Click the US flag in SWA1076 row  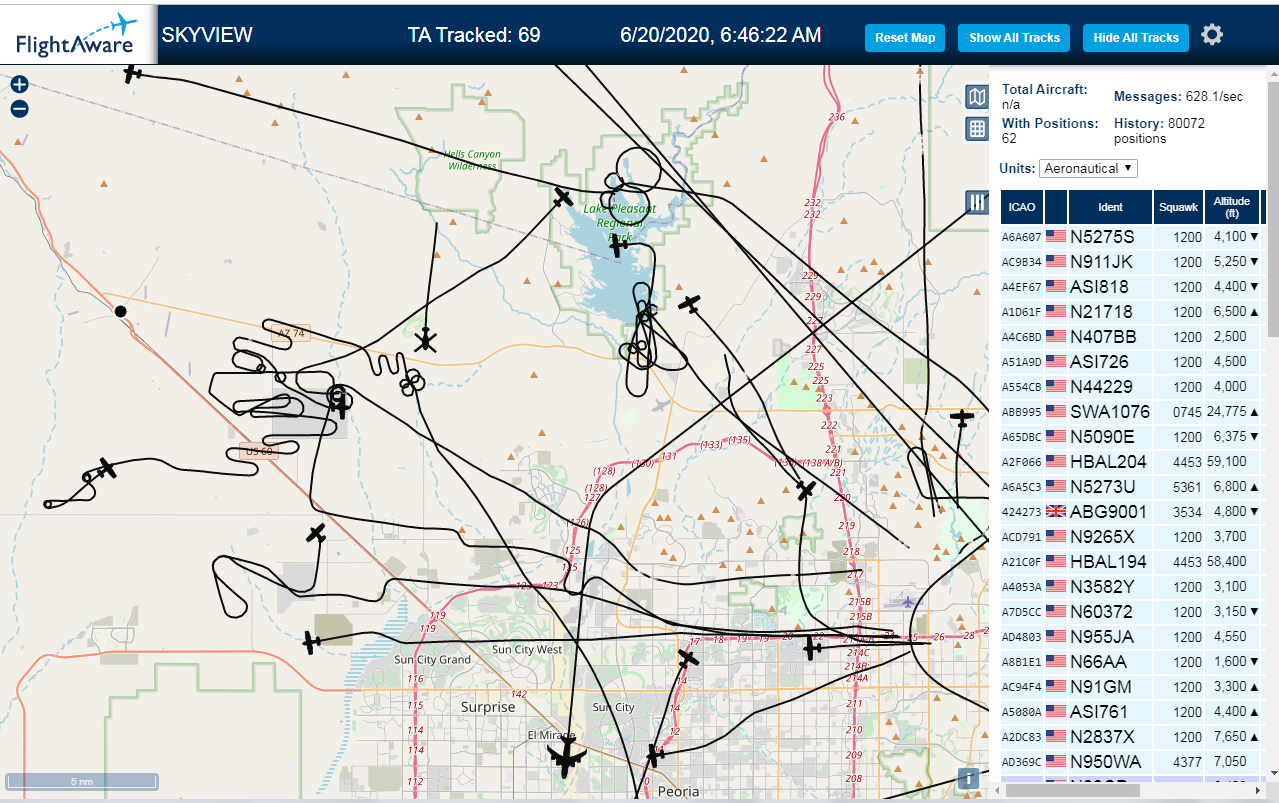[1055, 412]
